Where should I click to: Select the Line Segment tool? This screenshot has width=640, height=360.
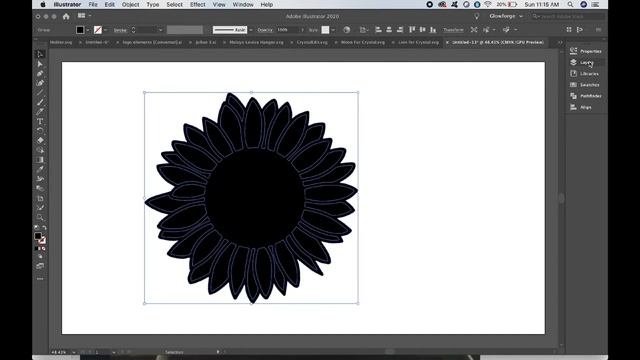tap(40, 93)
